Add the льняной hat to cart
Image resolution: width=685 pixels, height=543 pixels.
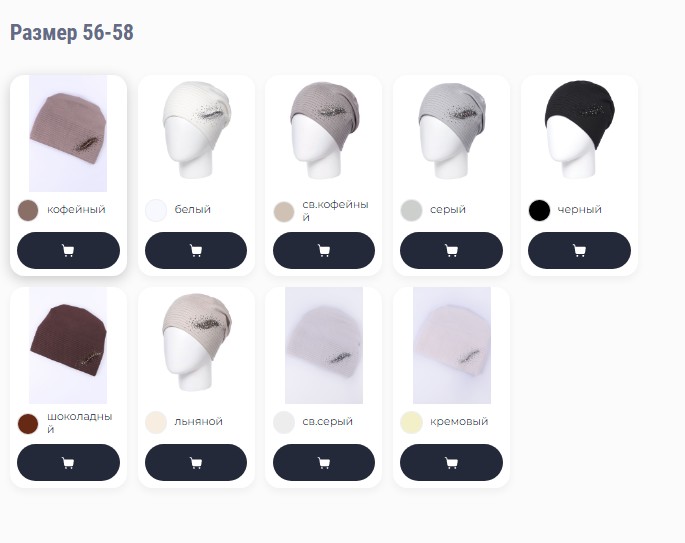pyautogui.click(x=196, y=463)
